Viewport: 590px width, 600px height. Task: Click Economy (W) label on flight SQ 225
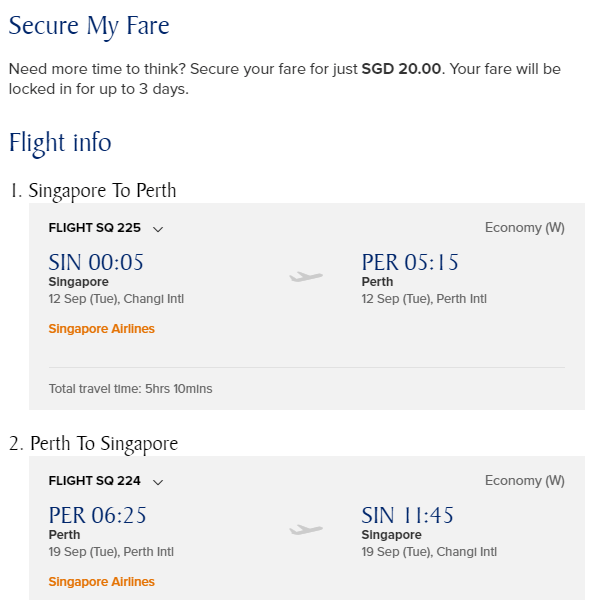pos(525,228)
